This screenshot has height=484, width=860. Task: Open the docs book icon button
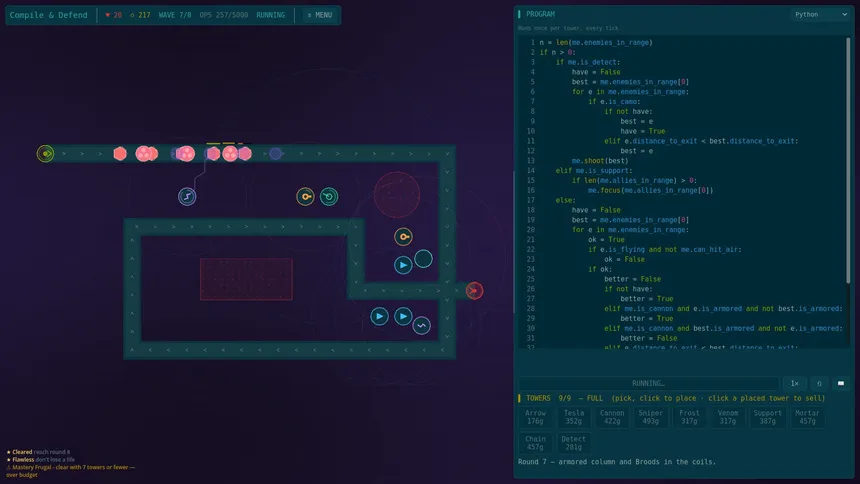(x=841, y=383)
